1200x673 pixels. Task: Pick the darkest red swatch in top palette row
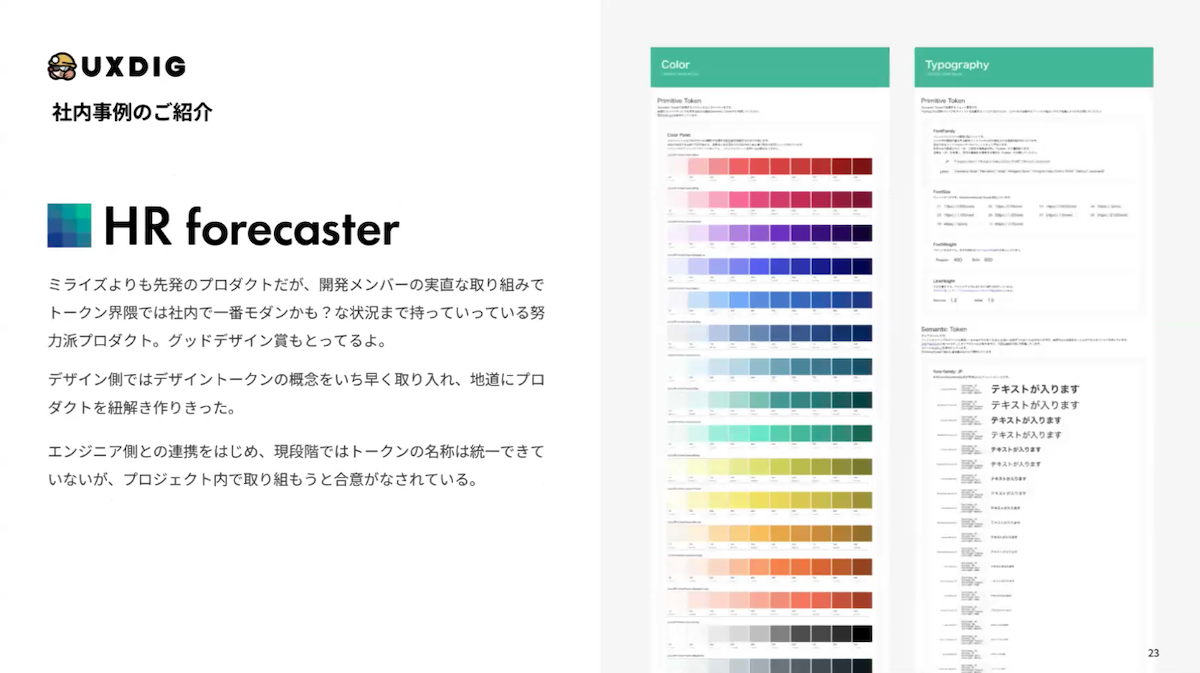pos(862,166)
